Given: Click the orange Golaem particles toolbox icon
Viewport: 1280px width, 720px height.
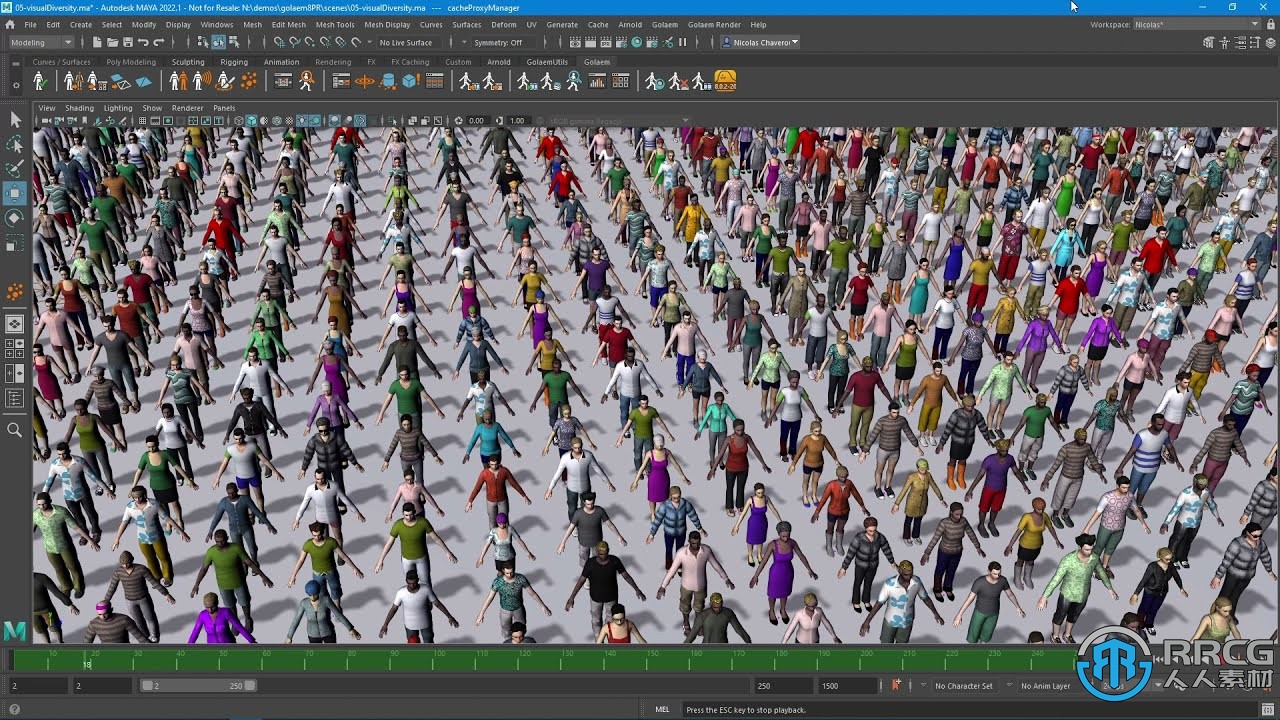Looking at the screenshot, I should tap(15, 291).
